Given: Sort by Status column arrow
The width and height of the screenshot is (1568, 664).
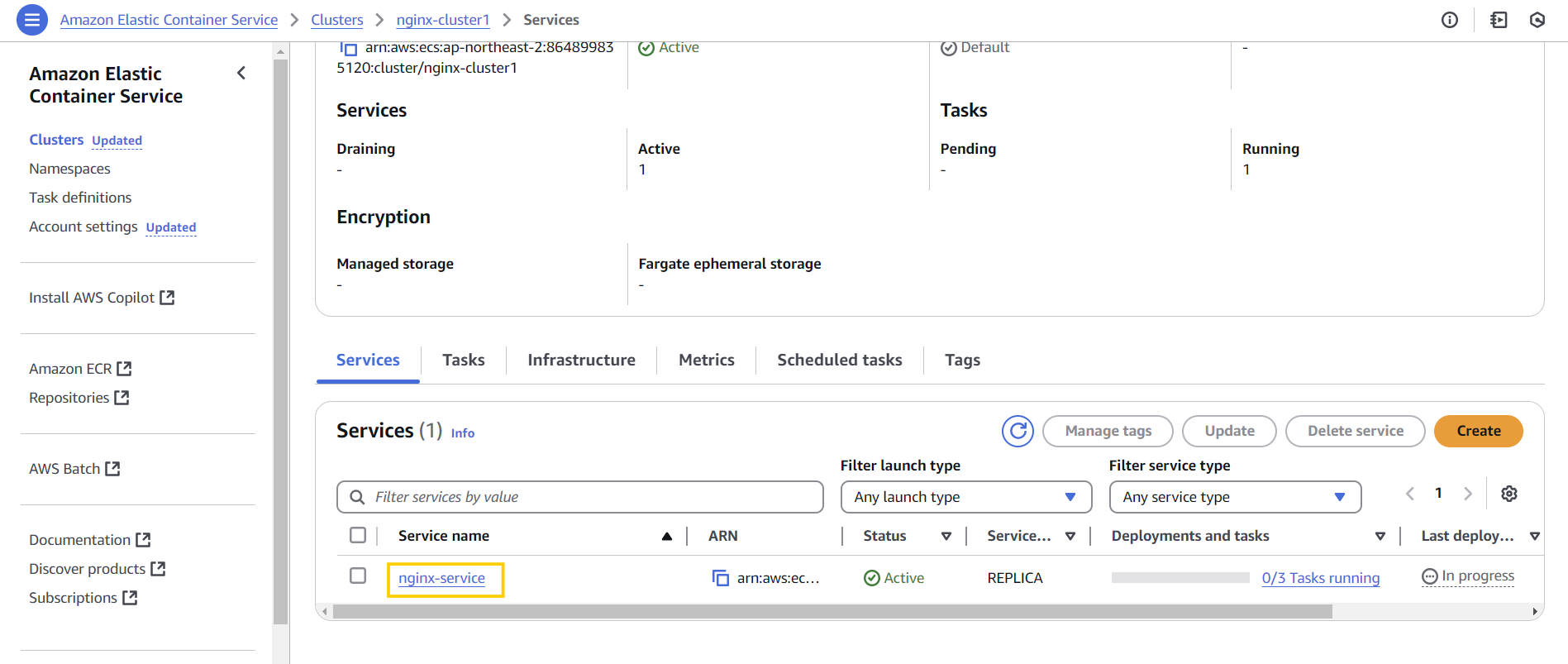Looking at the screenshot, I should 946,537.
